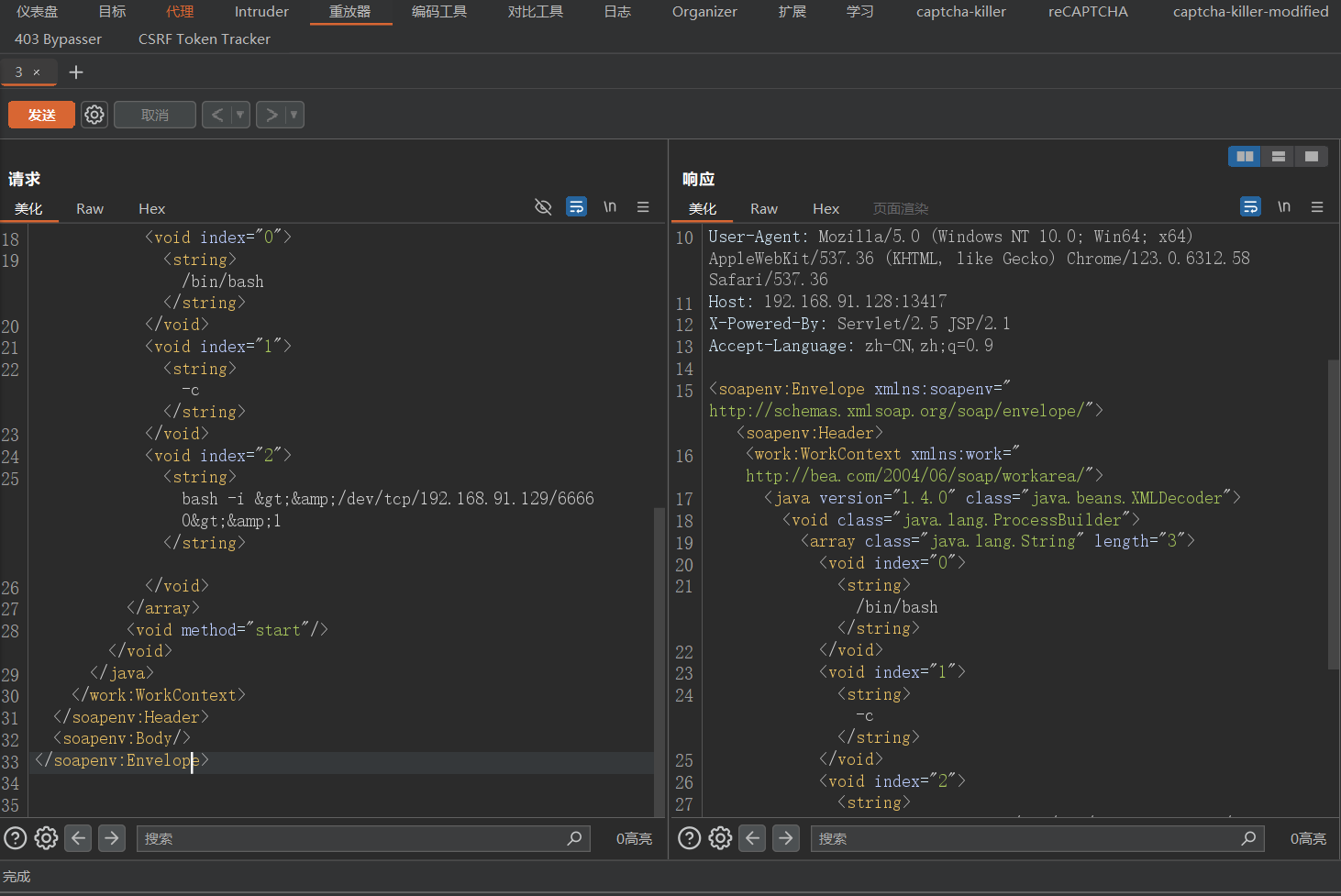Select tabbed combined layout view
This screenshot has width=1341, height=896.
1311,157
